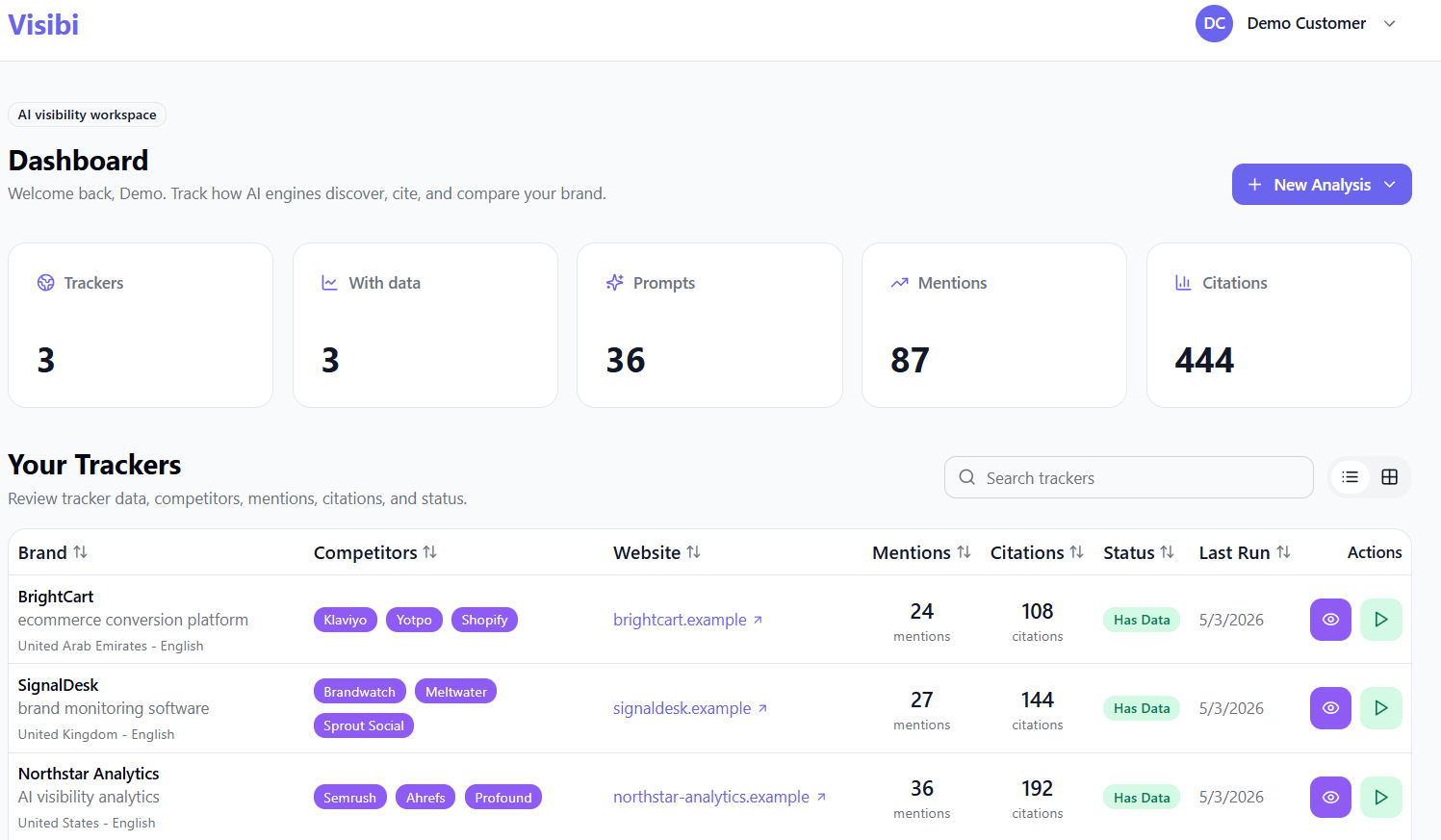Click the Shopify competitor tag

click(484, 620)
